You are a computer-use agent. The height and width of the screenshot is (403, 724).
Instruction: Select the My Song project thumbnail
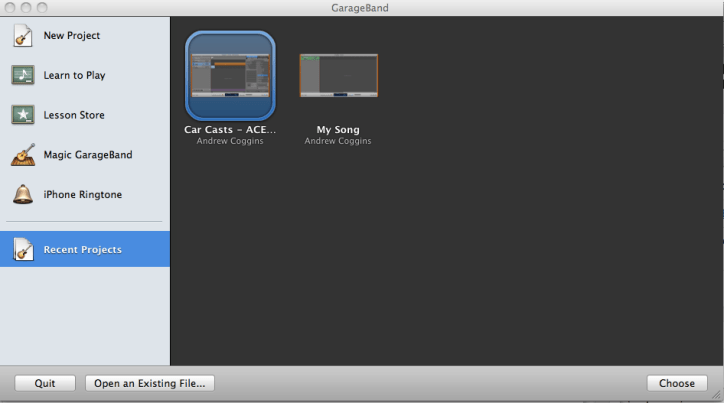point(339,75)
